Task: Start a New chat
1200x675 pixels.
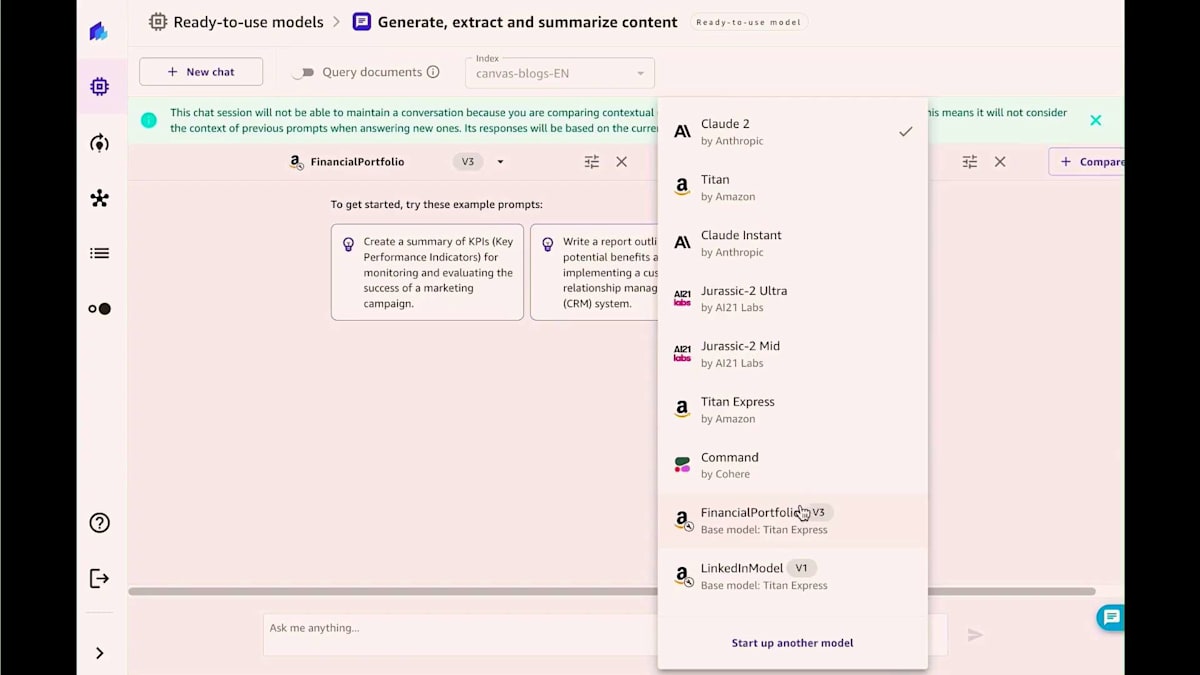Action: [201, 72]
